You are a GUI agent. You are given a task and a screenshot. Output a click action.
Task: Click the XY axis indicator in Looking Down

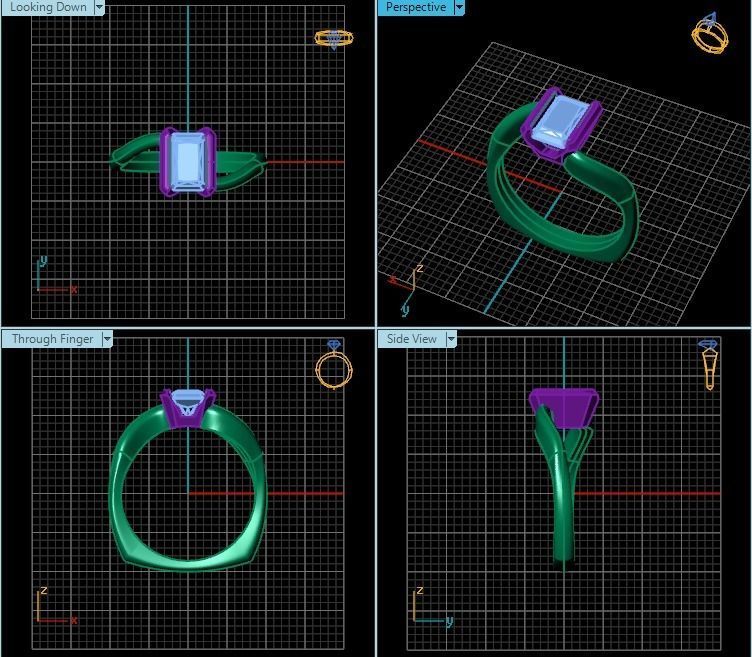point(57,276)
